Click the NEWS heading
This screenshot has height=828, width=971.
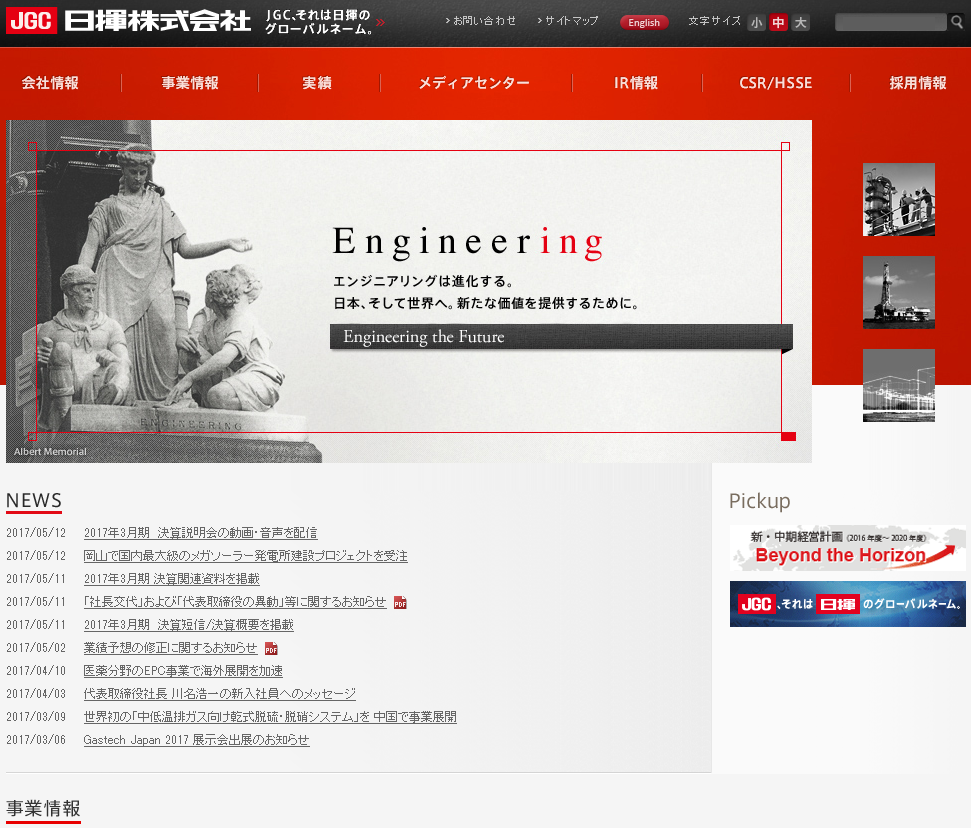pyautogui.click(x=34, y=500)
